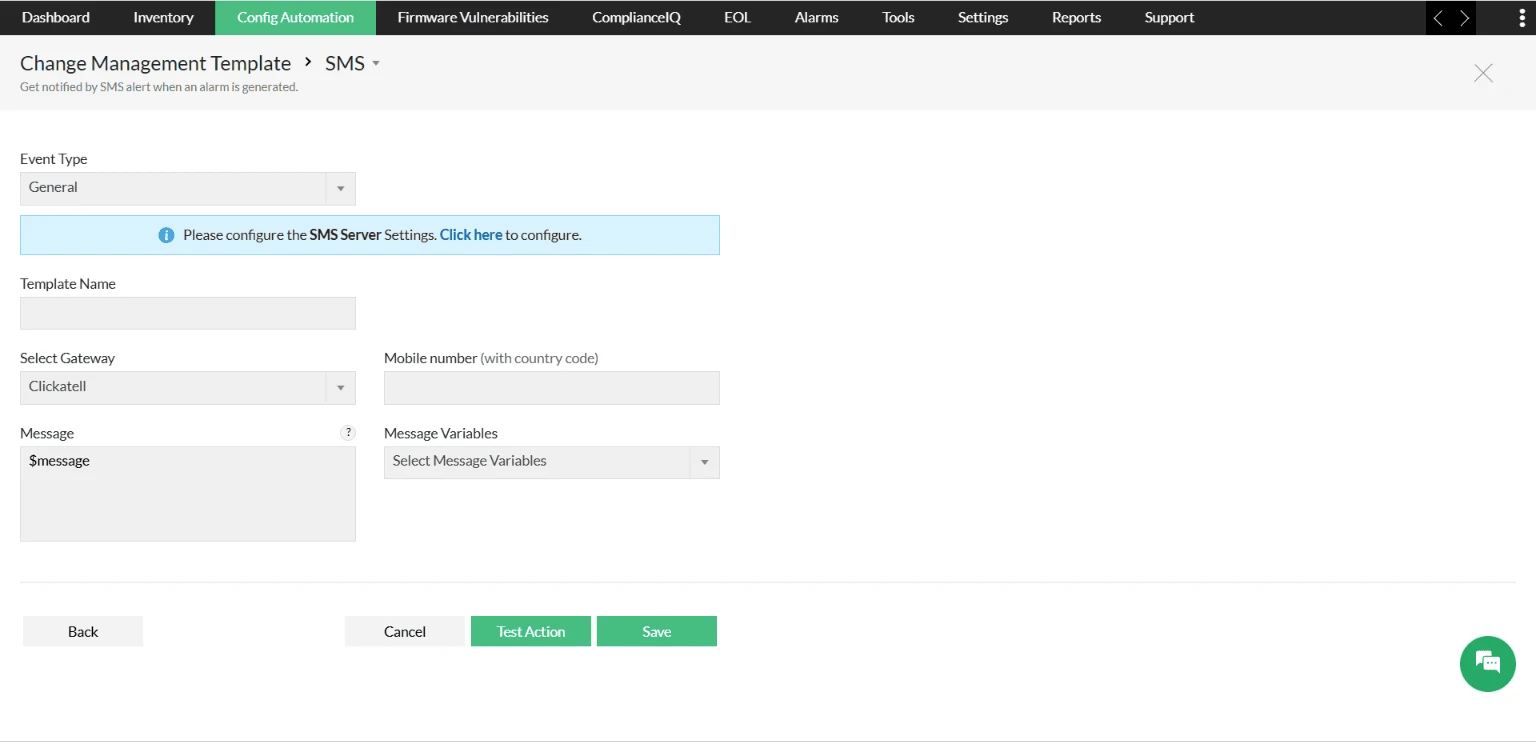
Task: Close the SMS template page with the X
Action: (x=1484, y=73)
